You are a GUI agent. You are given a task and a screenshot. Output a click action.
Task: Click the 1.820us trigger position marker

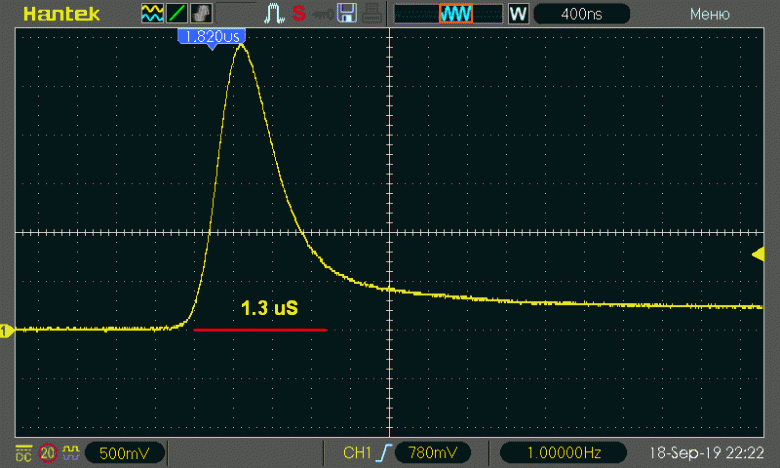[x=212, y=38]
